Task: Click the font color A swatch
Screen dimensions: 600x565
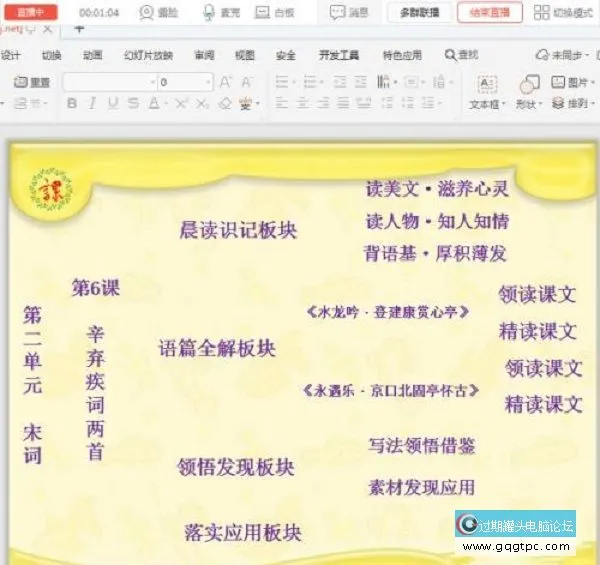Action: coord(154,103)
